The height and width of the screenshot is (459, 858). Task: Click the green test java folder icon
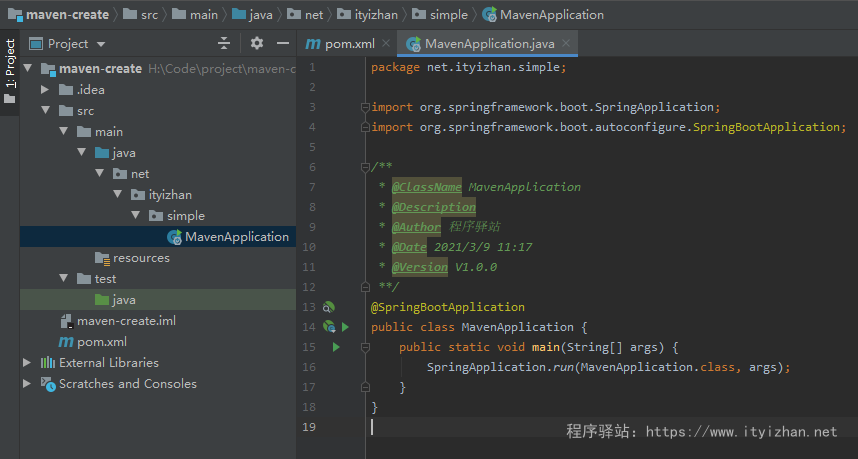(x=102, y=300)
